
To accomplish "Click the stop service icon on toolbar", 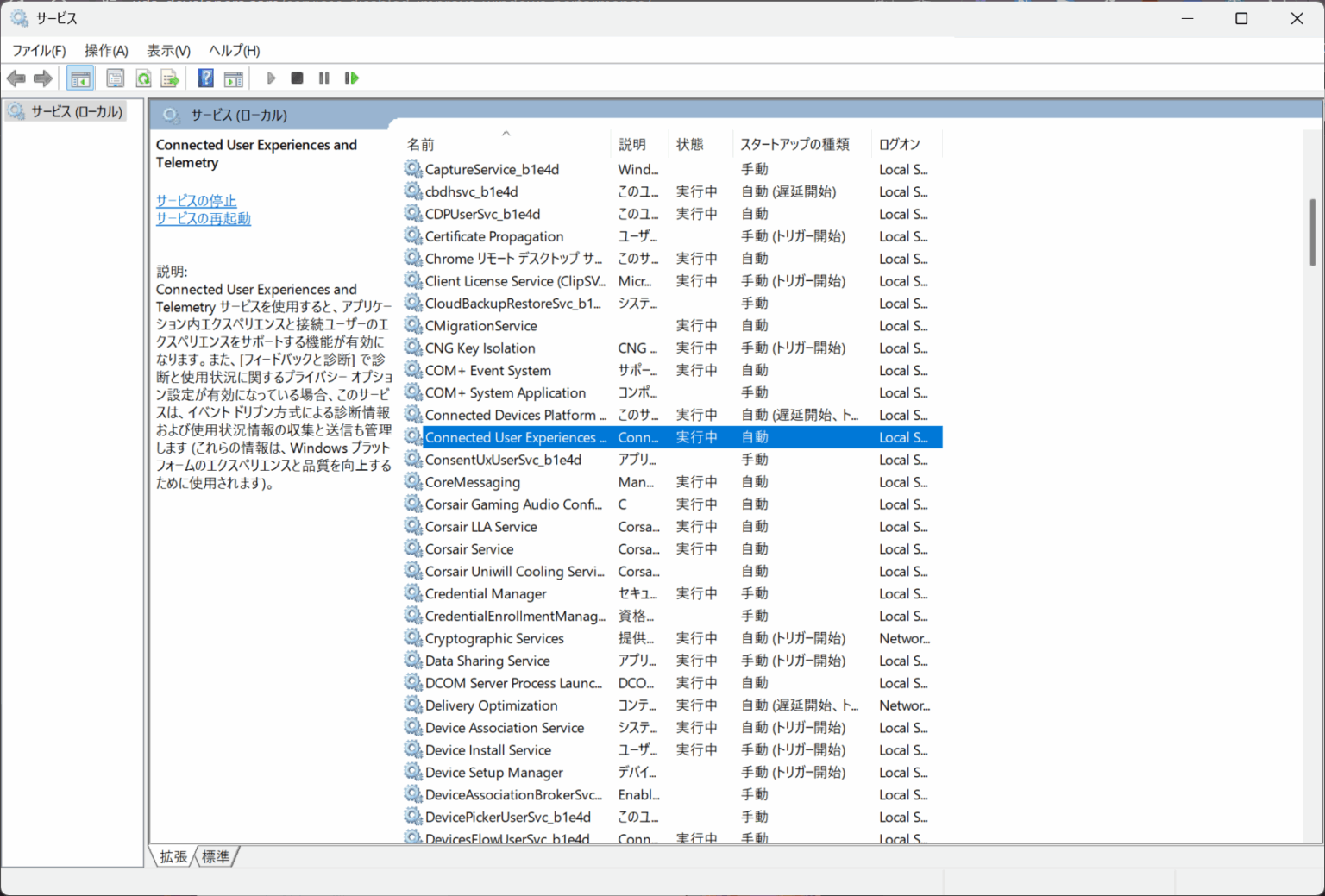I will click(297, 78).
